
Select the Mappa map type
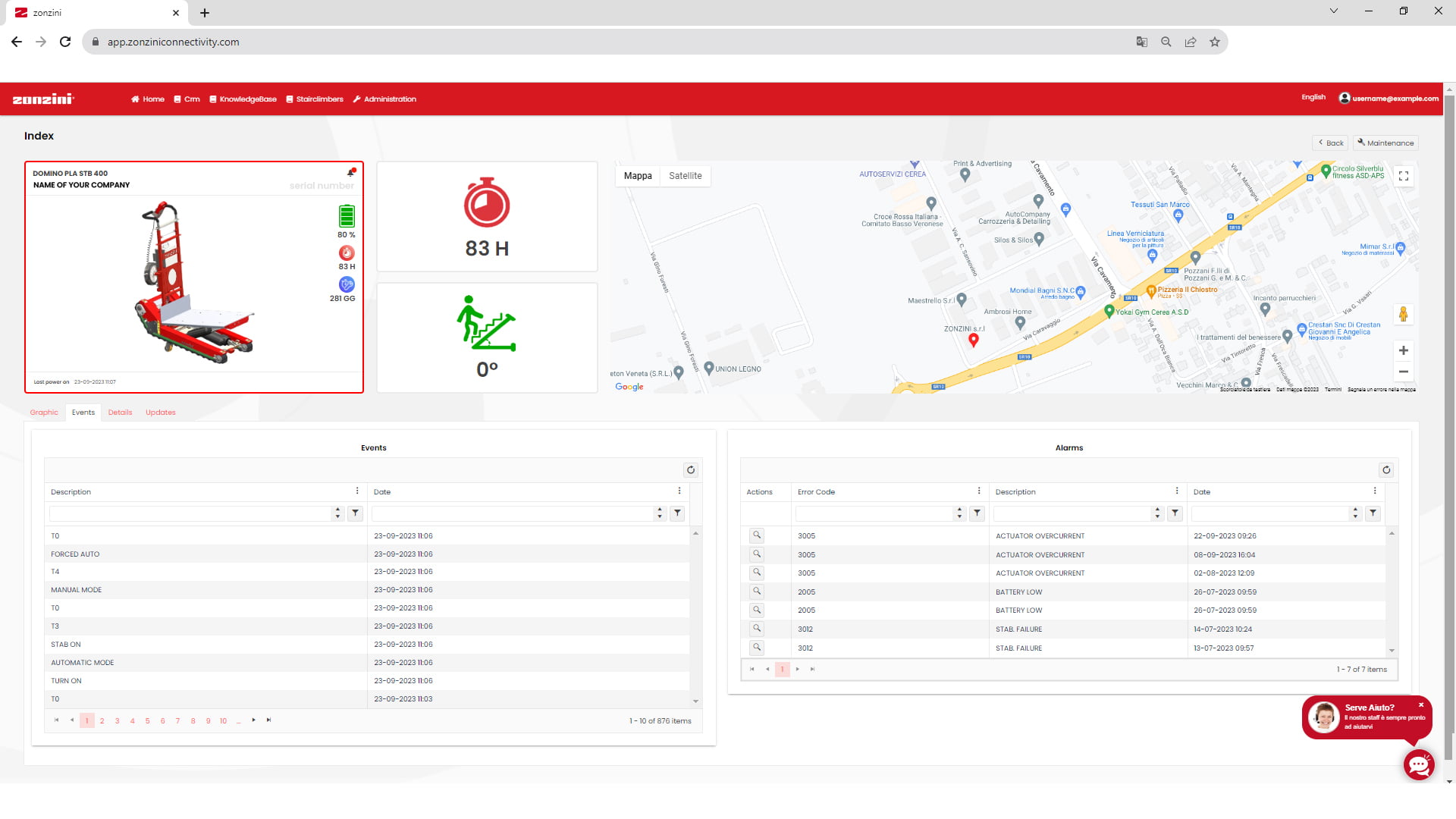click(638, 176)
